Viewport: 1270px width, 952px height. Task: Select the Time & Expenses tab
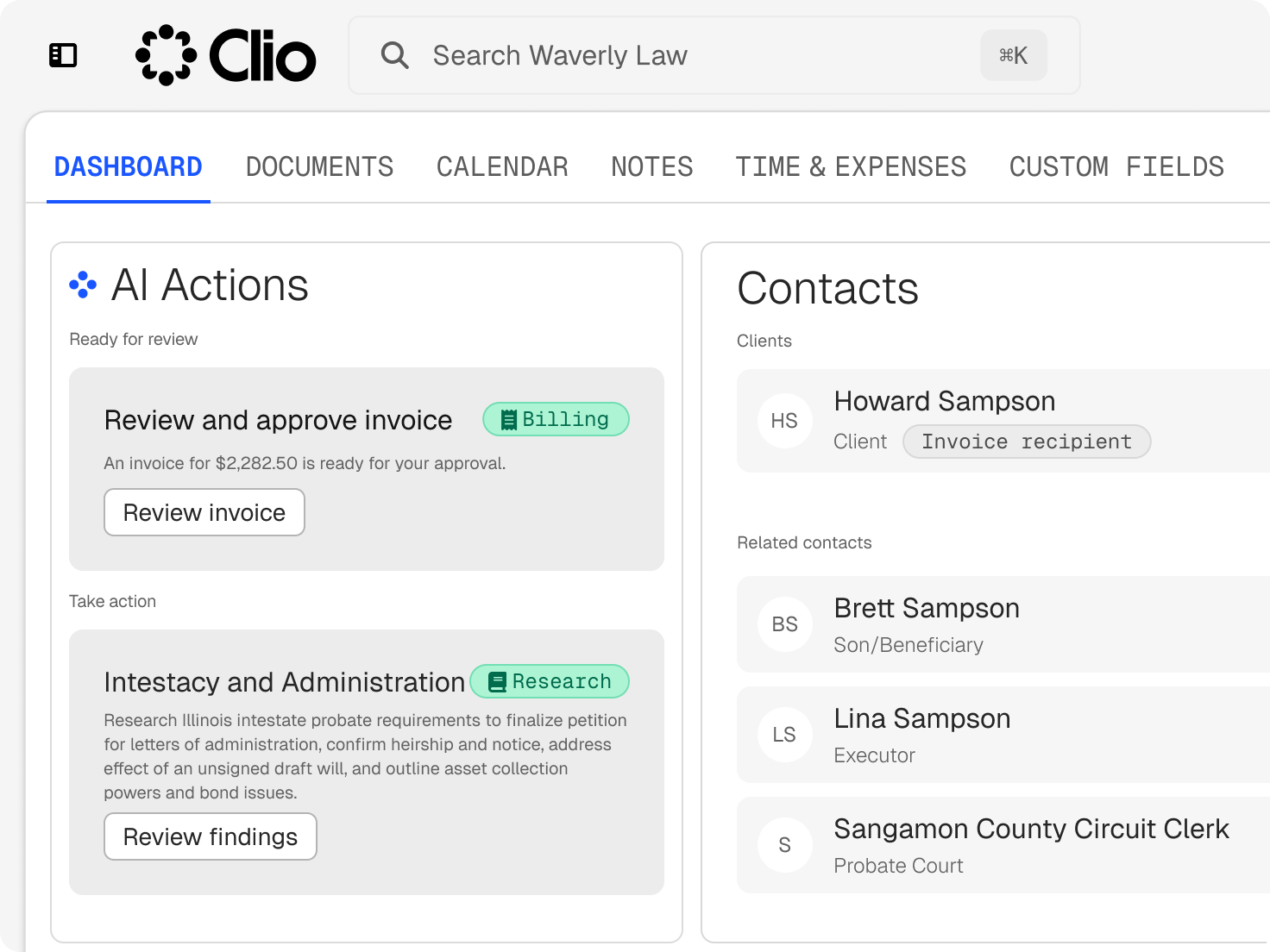[x=851, y=166]
